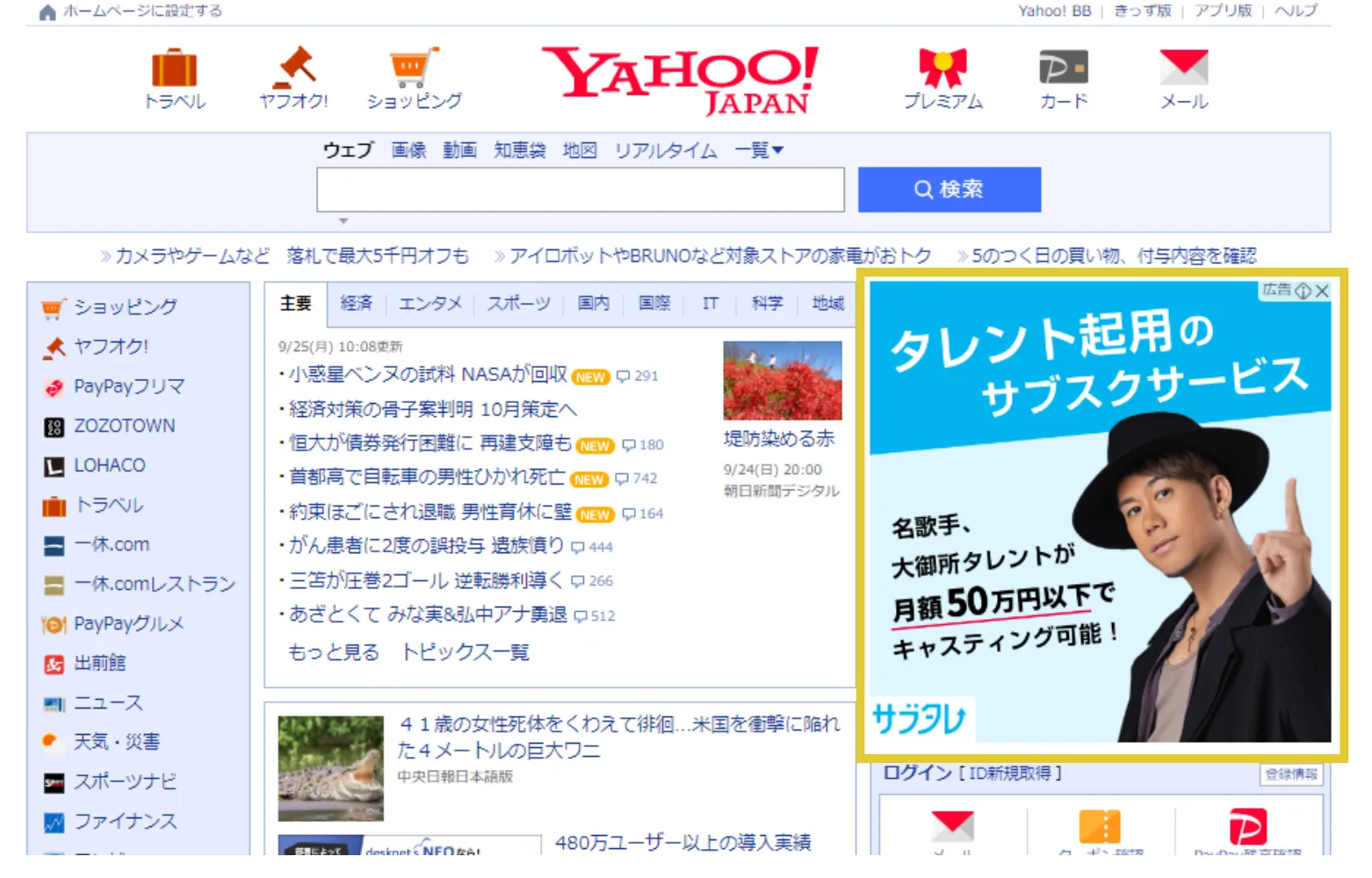Open the ヘルプ link in top bar
Screen dimensions: 1372x878
1296,11
